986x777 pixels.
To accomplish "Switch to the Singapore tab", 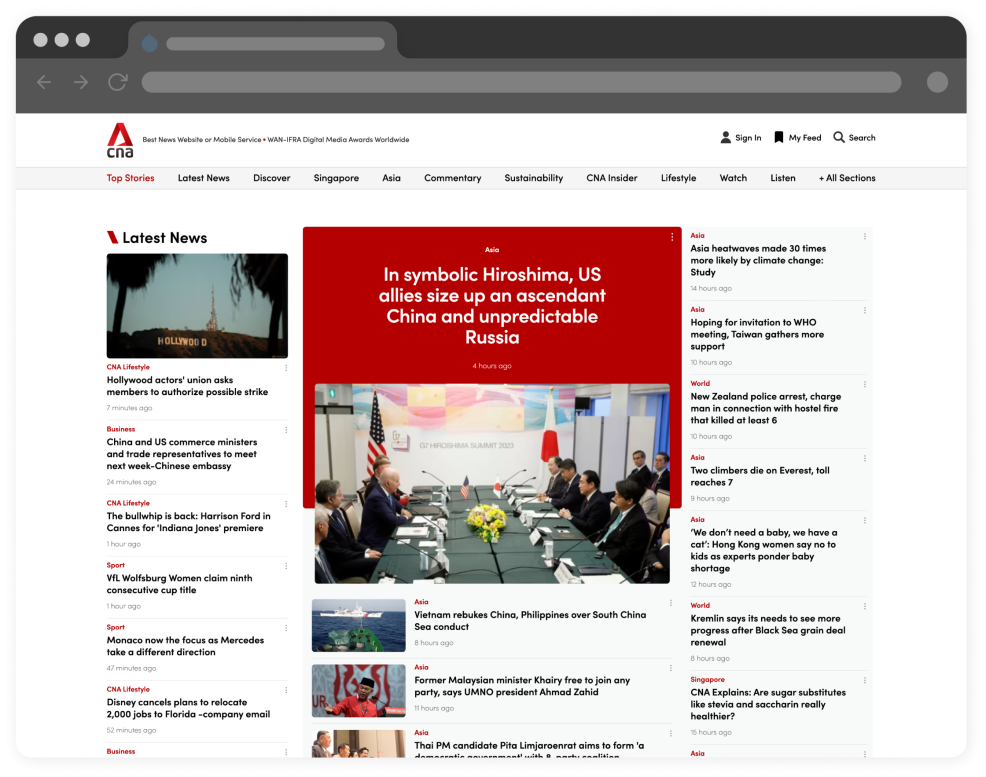I will (x=336, y=178).
